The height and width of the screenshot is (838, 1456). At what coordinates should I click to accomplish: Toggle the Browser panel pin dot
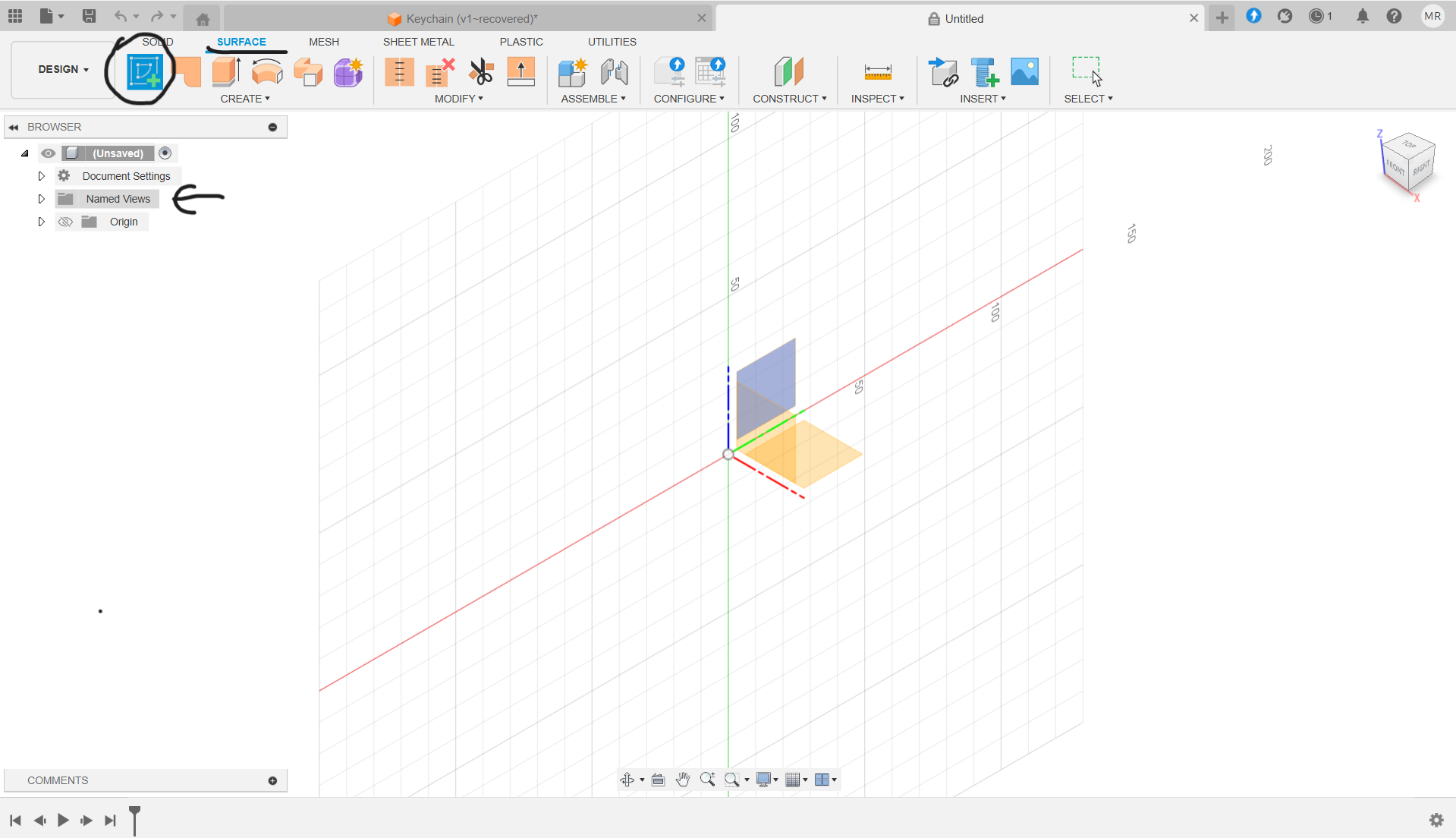[272, 127]
